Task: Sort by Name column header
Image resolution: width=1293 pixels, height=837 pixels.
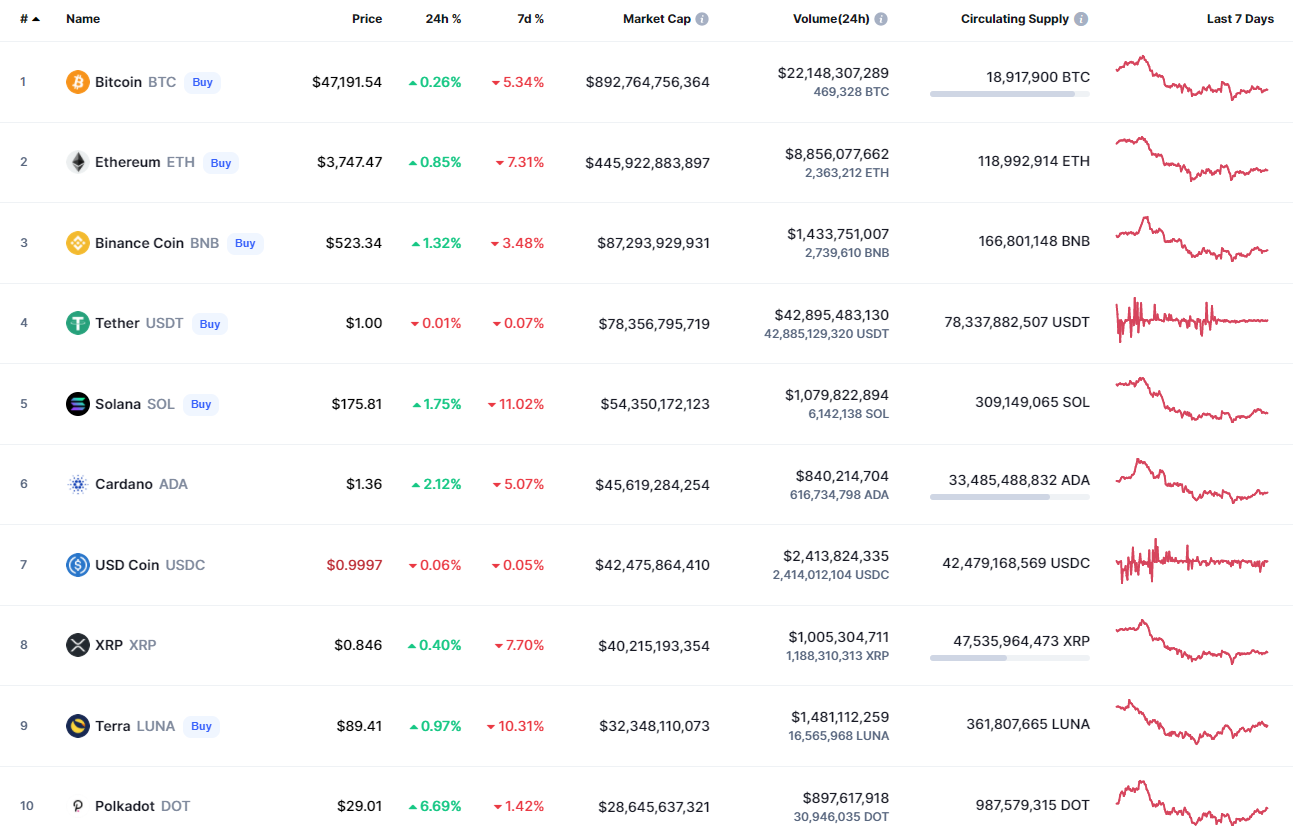Action: click(x=83, y=19)
